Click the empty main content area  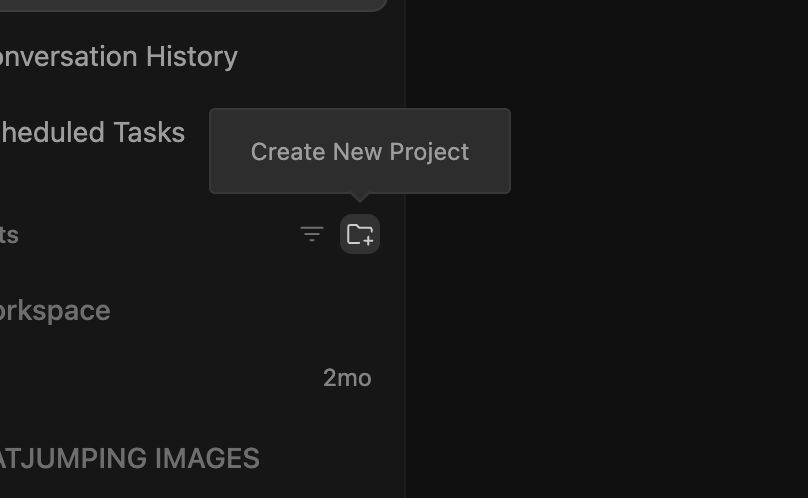tap(607, 309)
